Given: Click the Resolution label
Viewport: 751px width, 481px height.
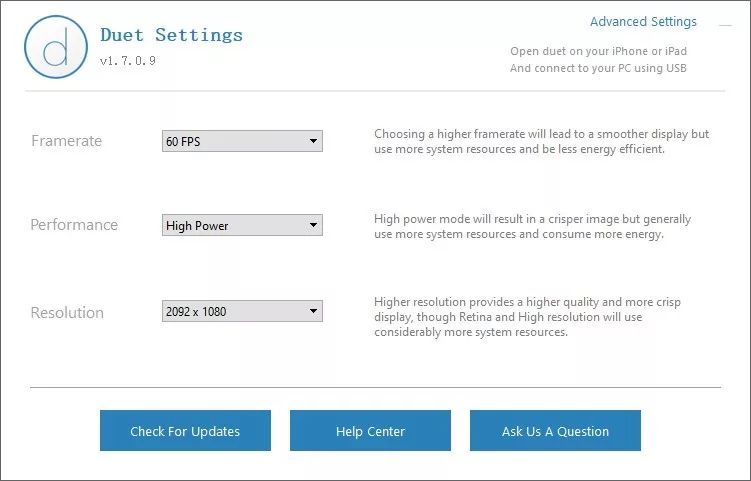Looking at the screenshot, I should 67,312.
